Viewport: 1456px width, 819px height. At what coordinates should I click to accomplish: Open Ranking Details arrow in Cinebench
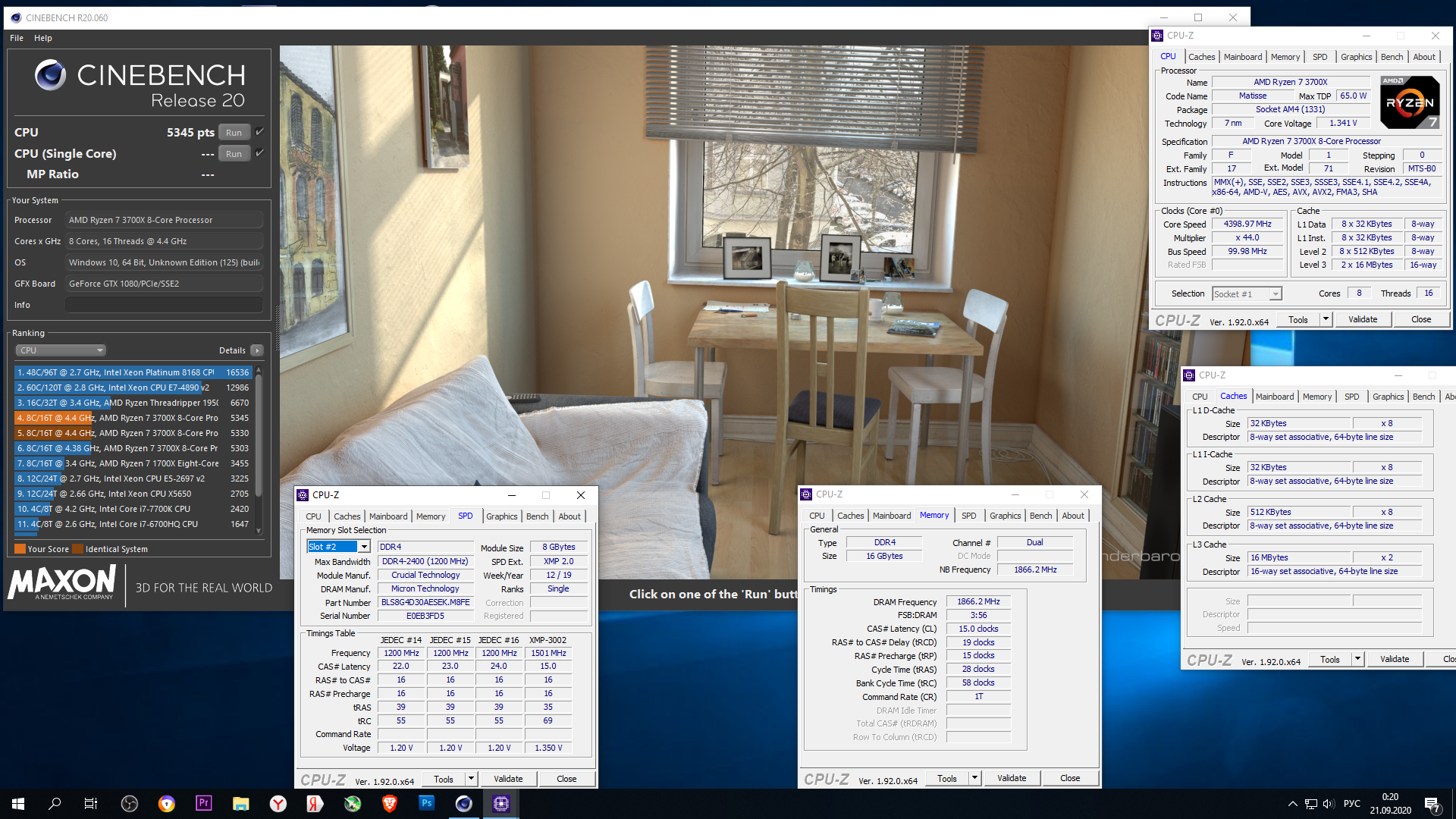(257, 350)
